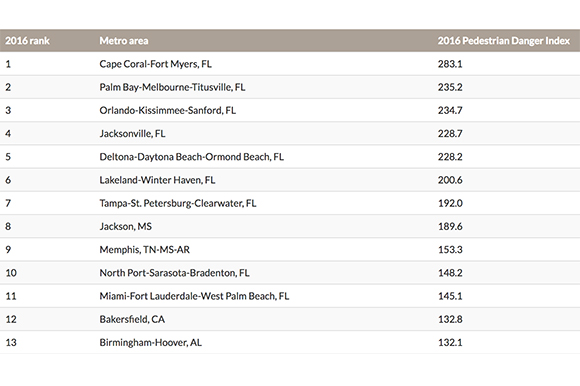Click rank number 12 in the Bakersfield row
Viewport: 580px width, 386px height.
11,319
